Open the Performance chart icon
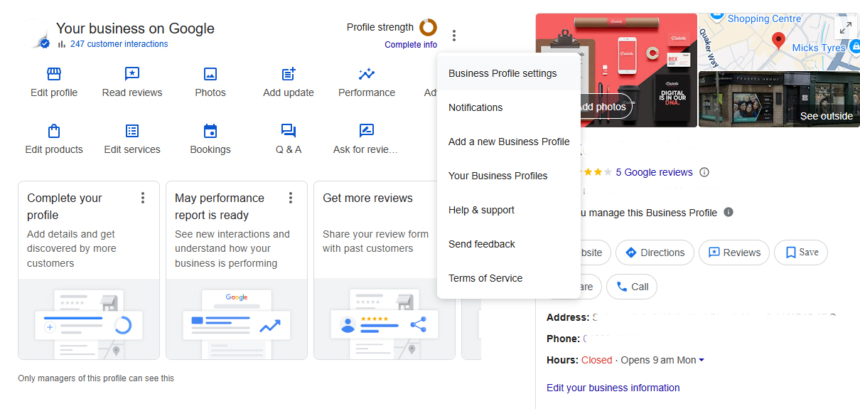This screenshot has width=860, height=409. (366, 74)
